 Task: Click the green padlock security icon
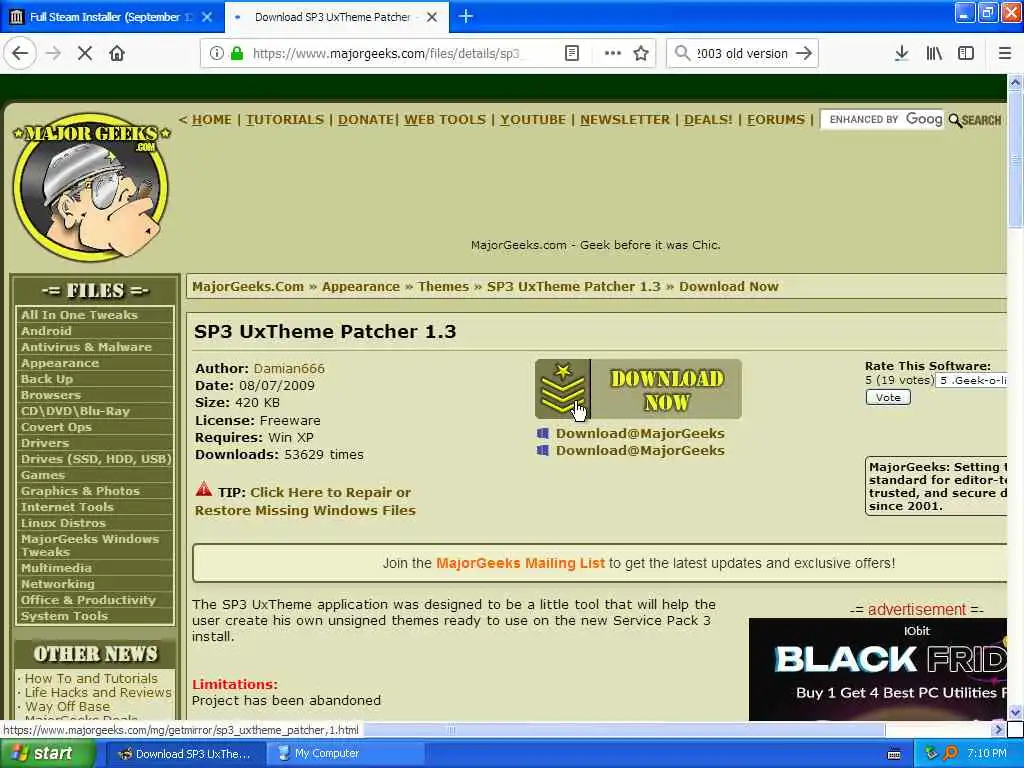237,54
